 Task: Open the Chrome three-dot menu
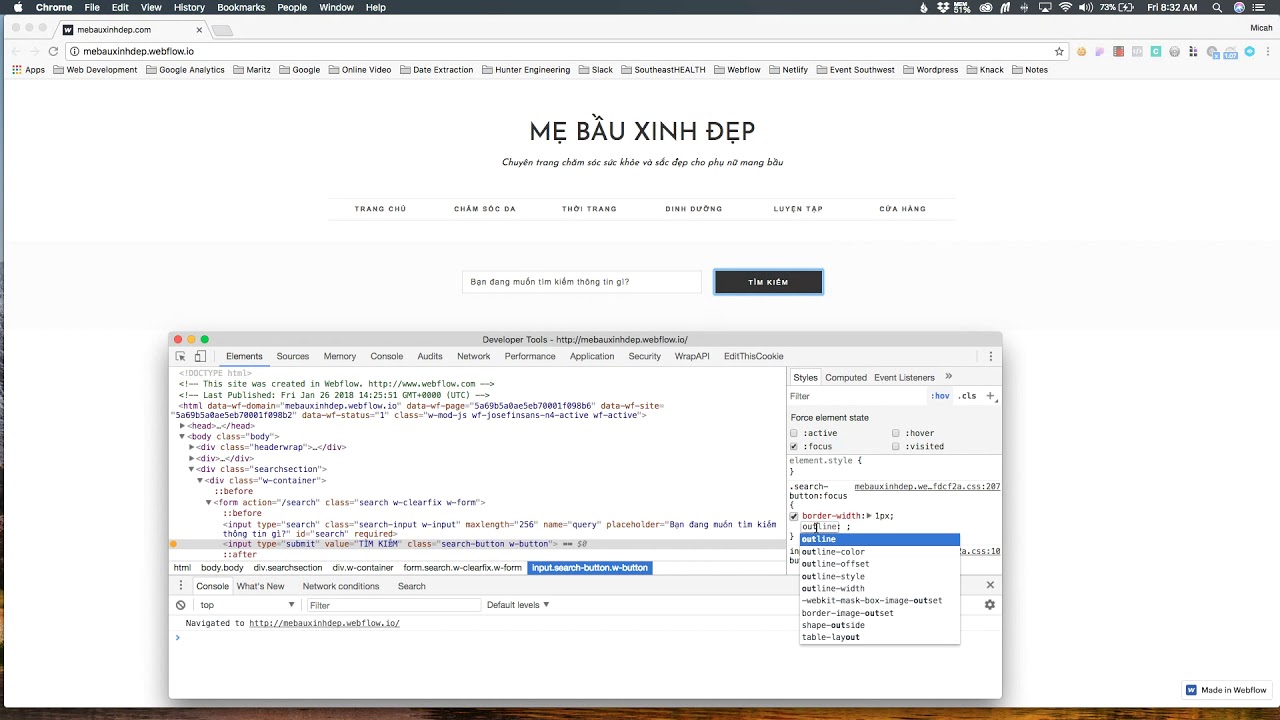coord(1266,51)
